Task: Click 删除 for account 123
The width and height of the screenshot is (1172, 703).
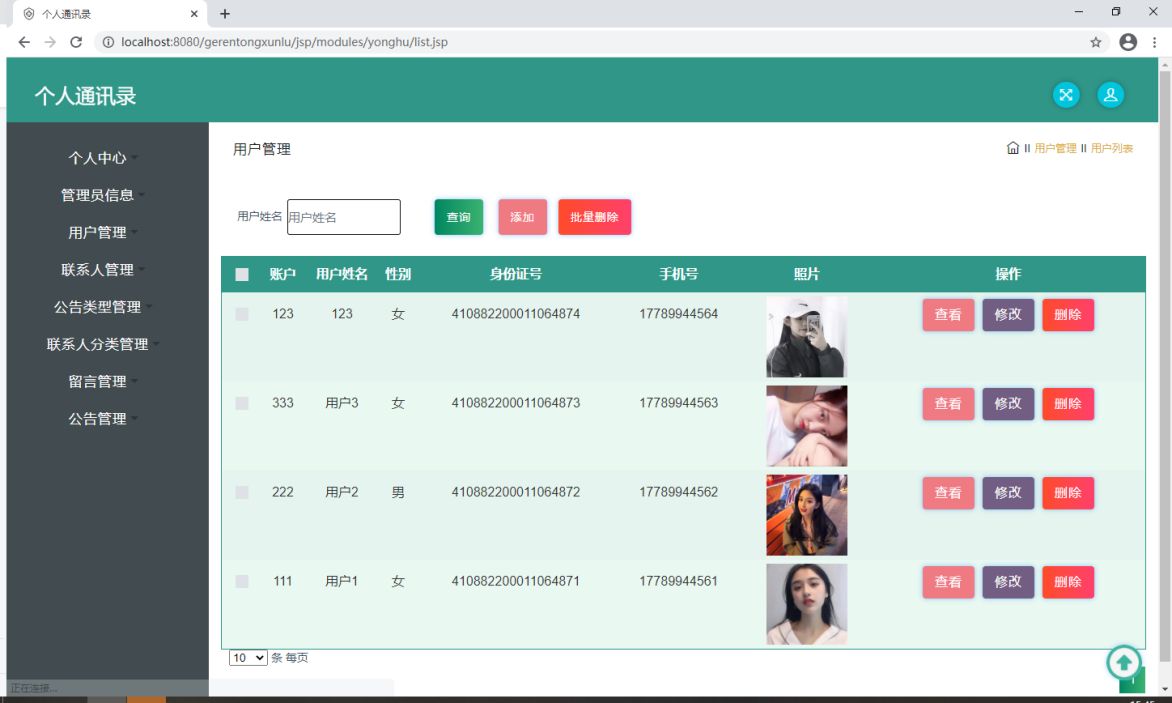Action: tap(1067, 315)
